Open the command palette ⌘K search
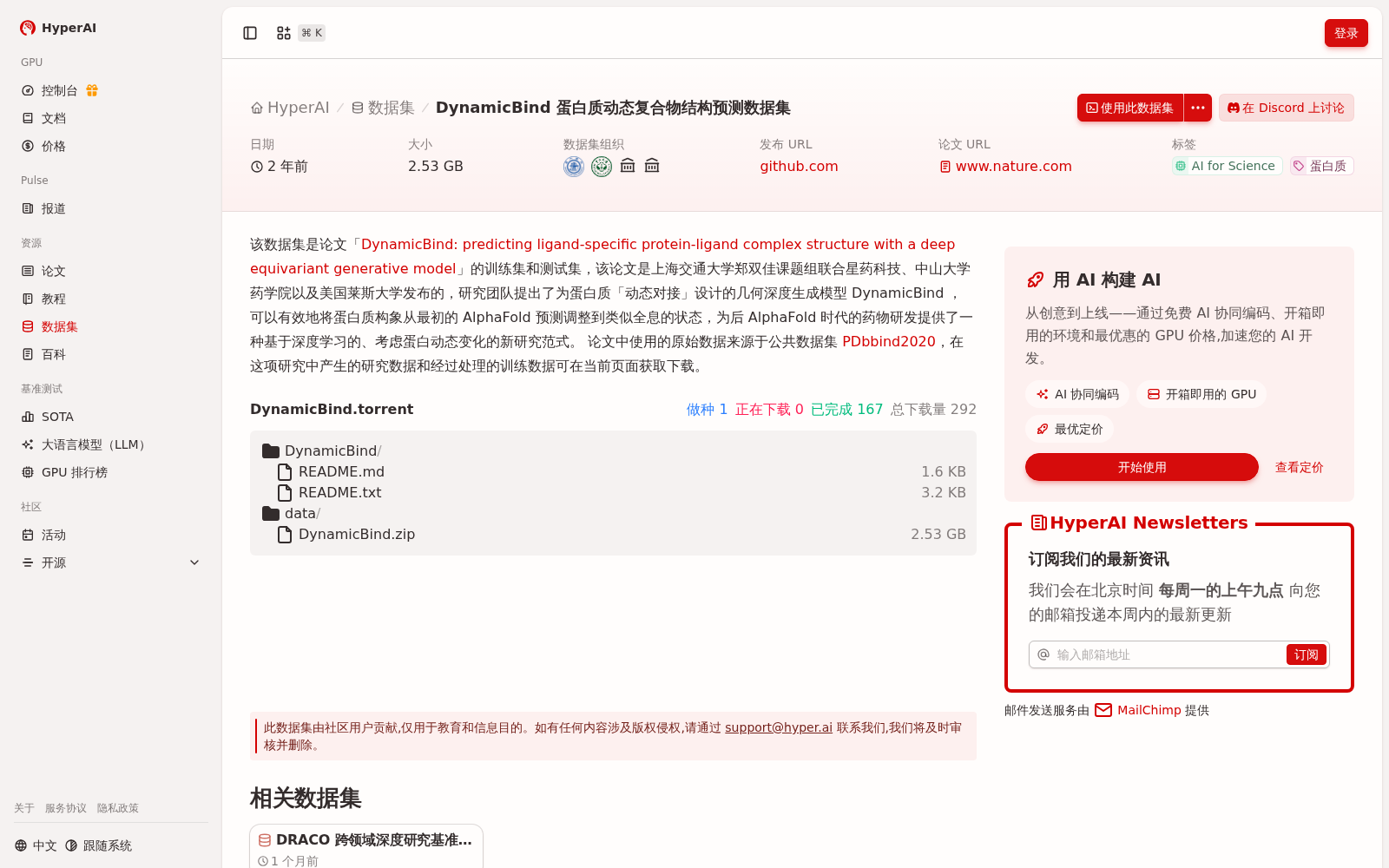Screen dimensions: 1389x868 [x=300, y=33]
